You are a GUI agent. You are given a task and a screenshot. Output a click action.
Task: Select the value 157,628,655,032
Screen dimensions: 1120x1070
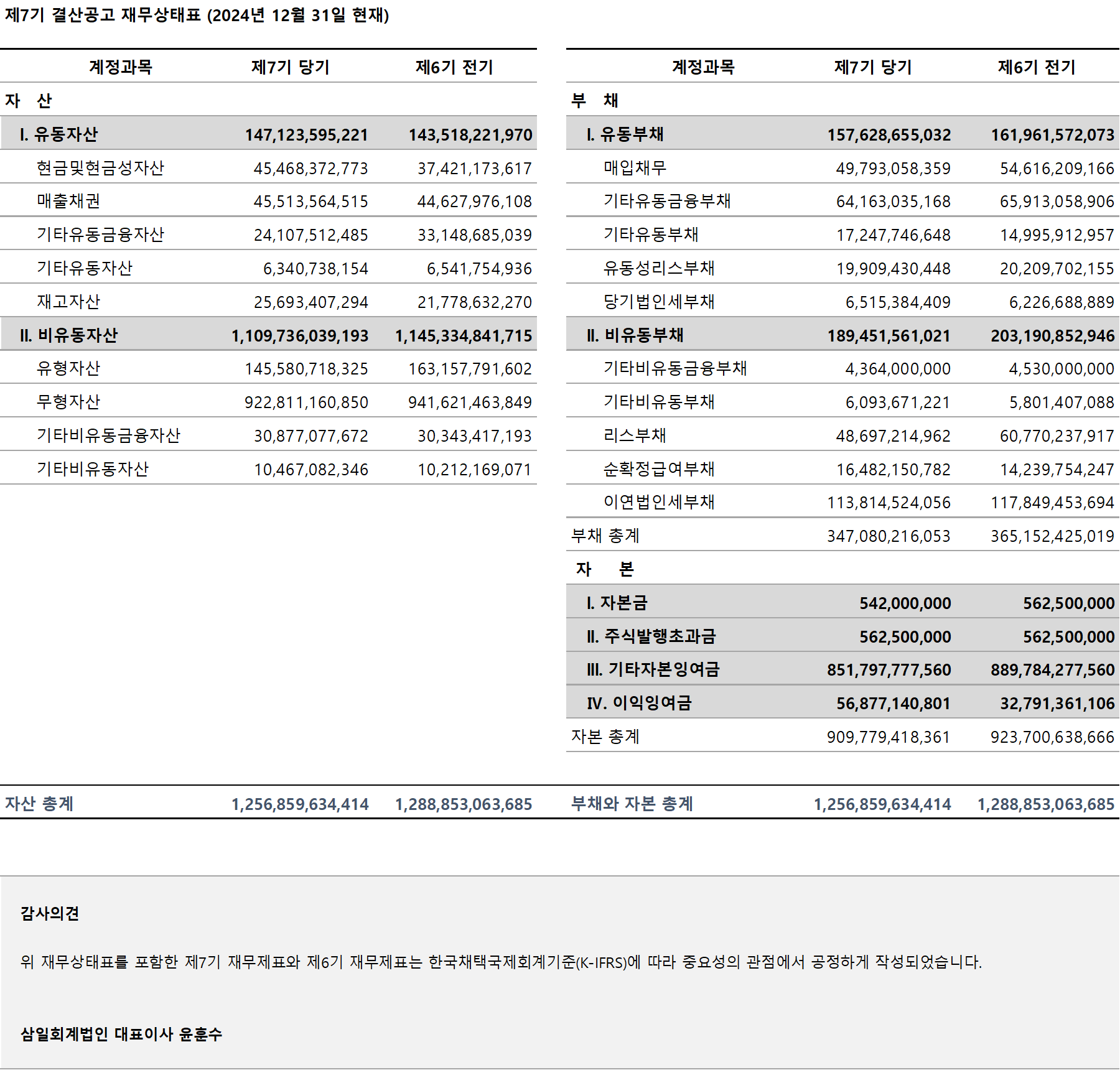[x=889, y=135]
